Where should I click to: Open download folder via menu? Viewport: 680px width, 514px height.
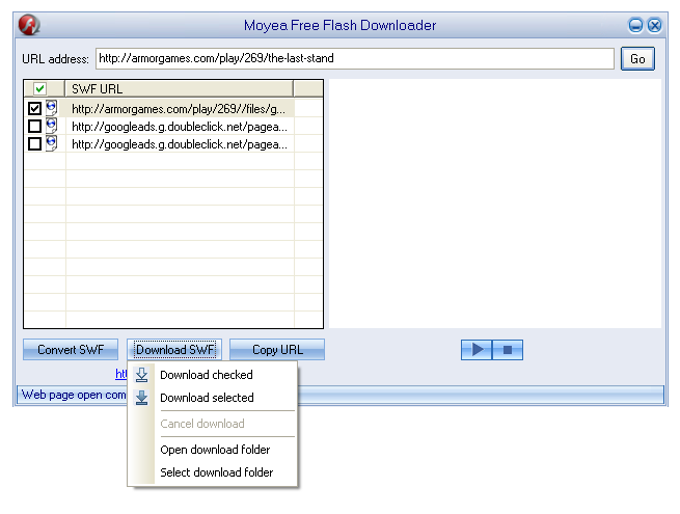click(x=213, y=449)
